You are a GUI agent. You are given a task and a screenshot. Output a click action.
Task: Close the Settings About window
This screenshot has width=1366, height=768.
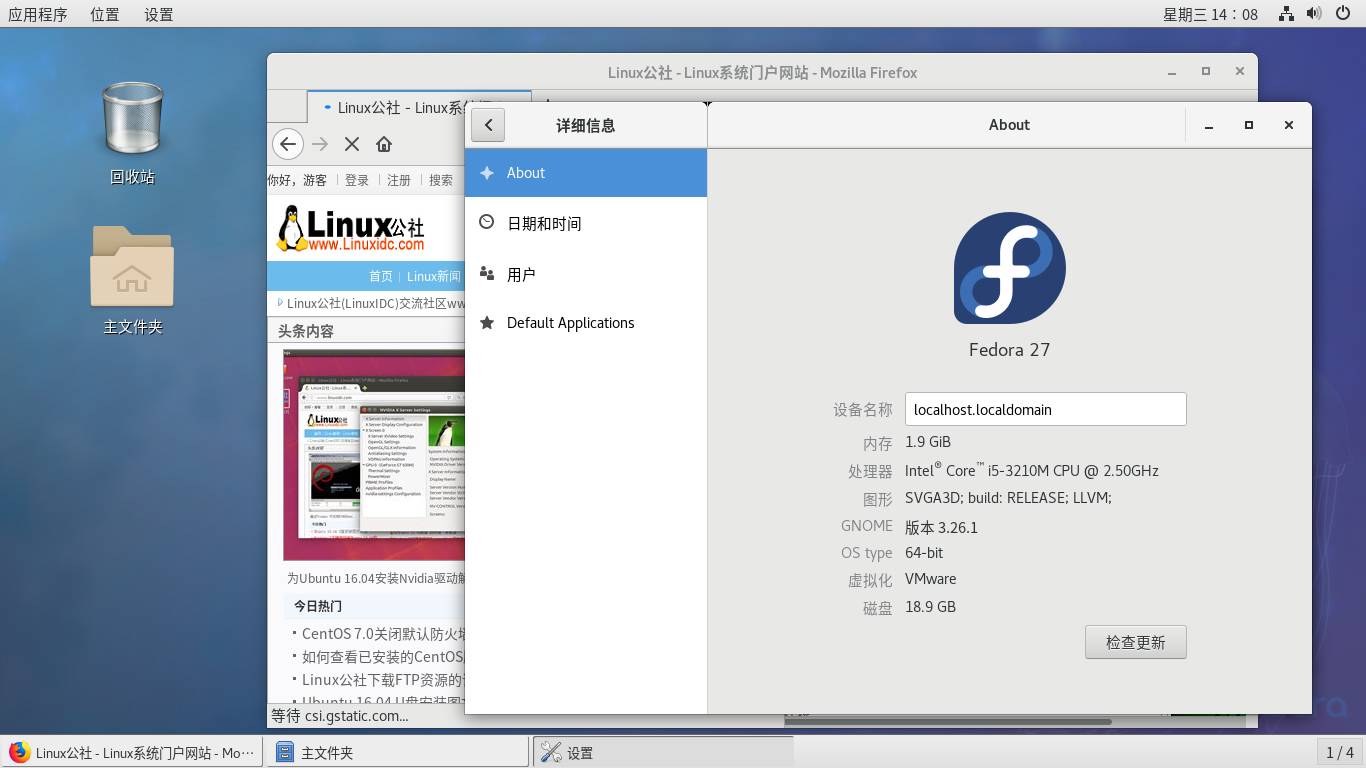[1289, 125]
